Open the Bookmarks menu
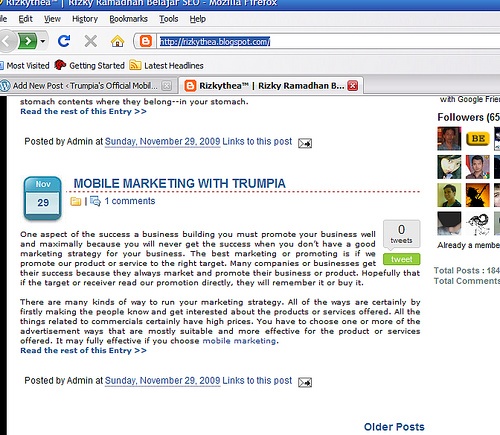This screenshot has height=435, width=500. click(128, 19)
